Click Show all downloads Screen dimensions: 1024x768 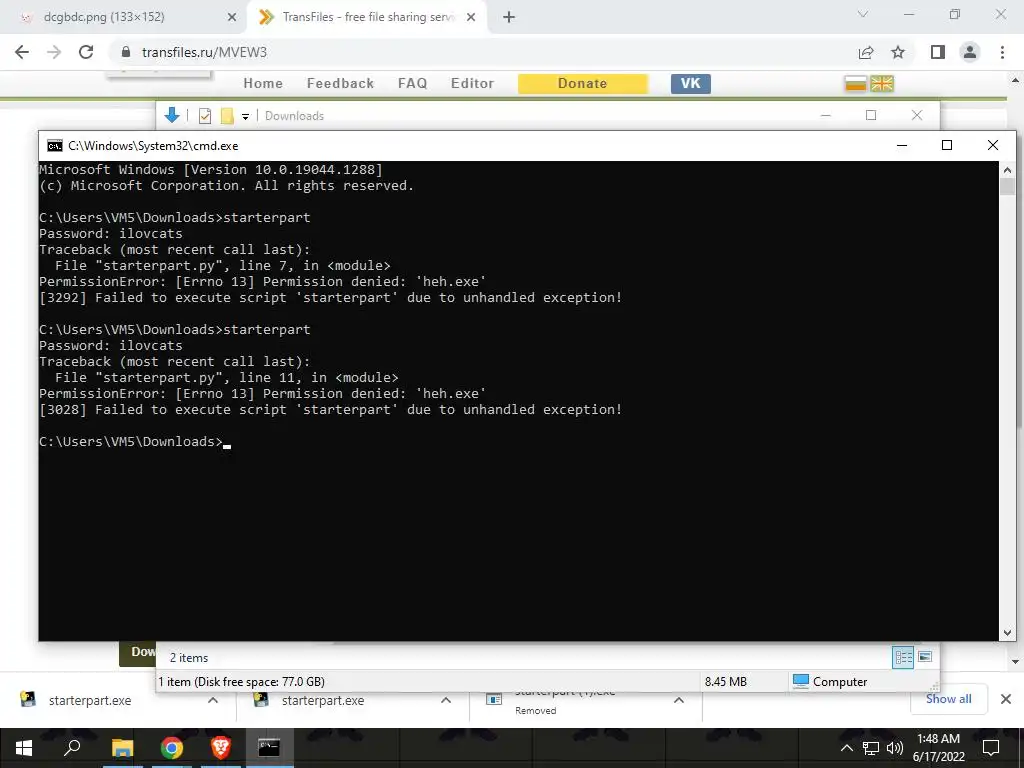pyautogui.click(x=948, y=699)
